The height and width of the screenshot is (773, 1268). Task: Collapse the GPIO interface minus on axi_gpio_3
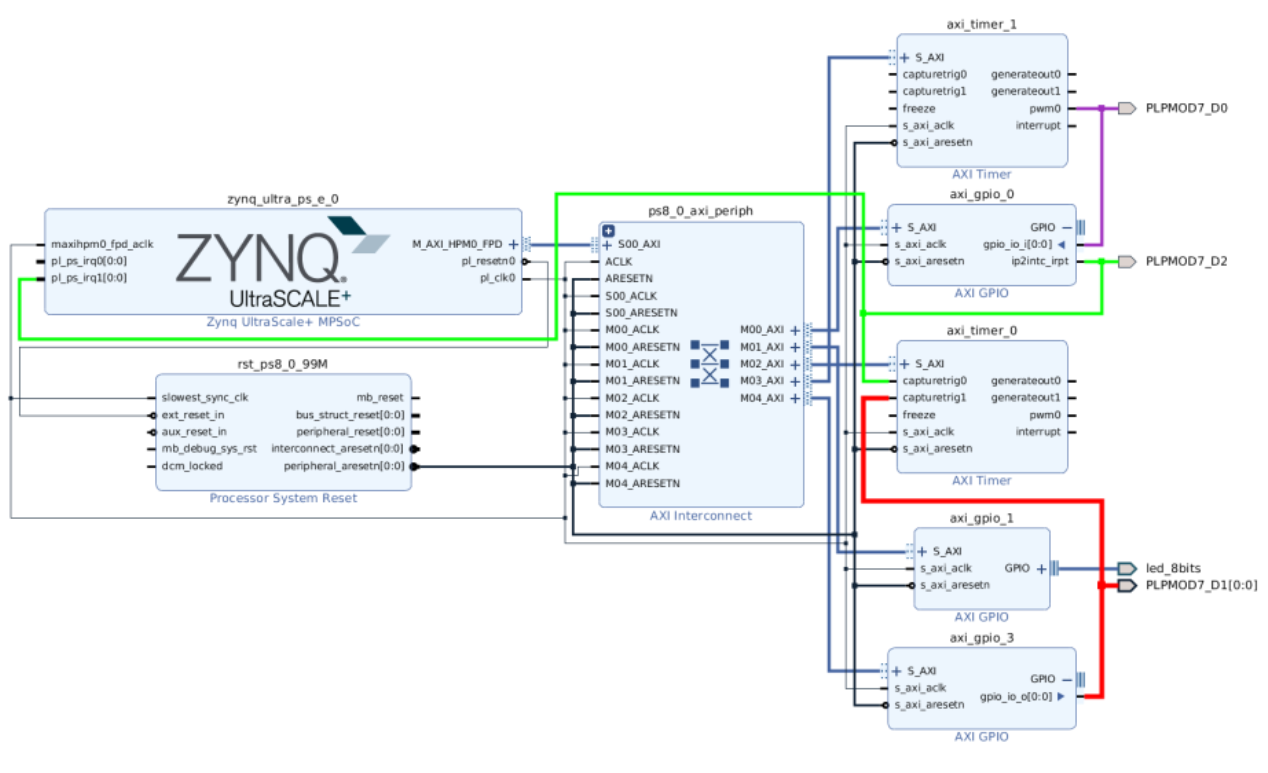[1067, 679]
